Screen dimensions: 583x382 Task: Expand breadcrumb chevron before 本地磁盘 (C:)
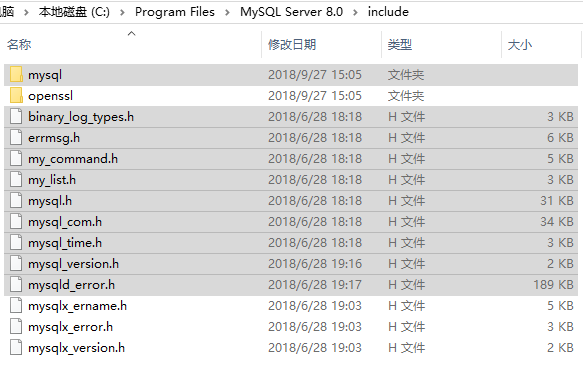click(26, 13)
